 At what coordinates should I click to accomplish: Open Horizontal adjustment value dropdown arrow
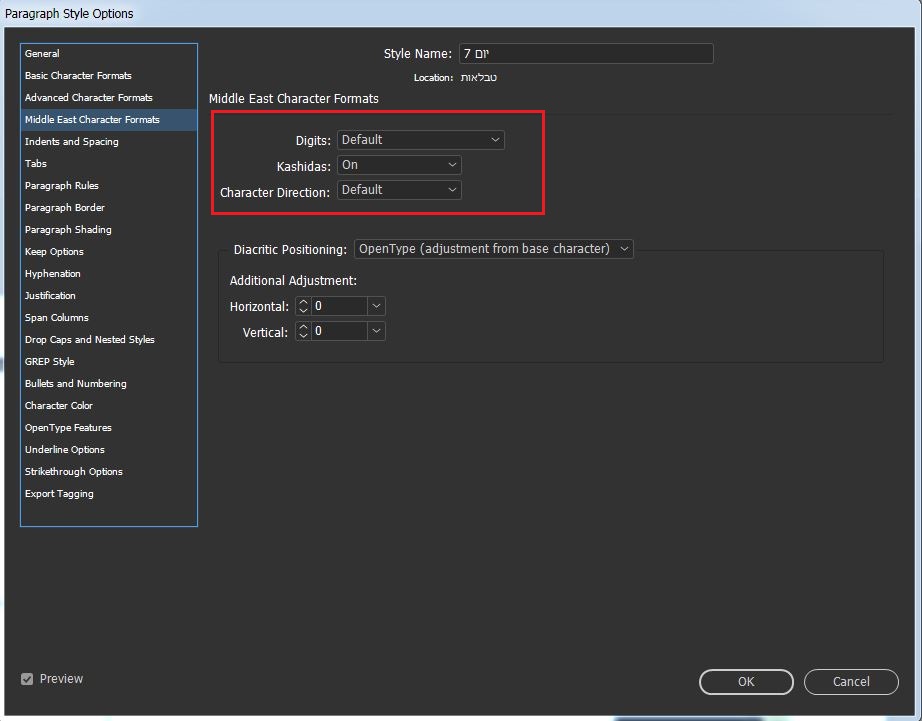coord(376,306)
